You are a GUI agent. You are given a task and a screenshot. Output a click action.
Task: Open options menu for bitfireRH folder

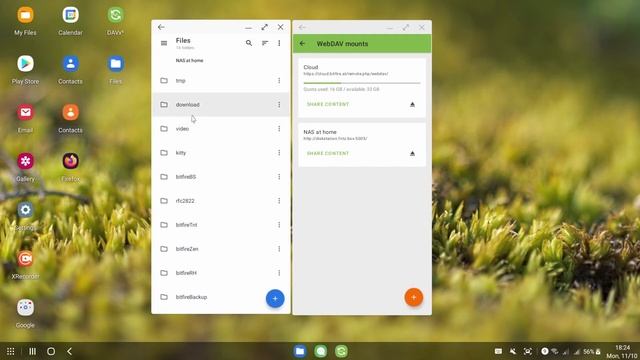click(x=279, y=273)
